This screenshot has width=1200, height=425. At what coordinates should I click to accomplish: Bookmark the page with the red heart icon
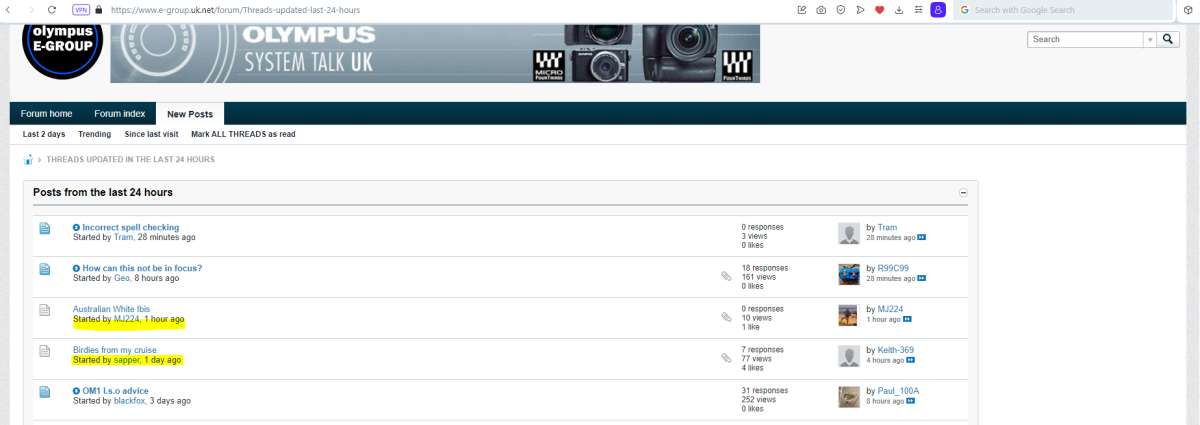tap(880, 9)
